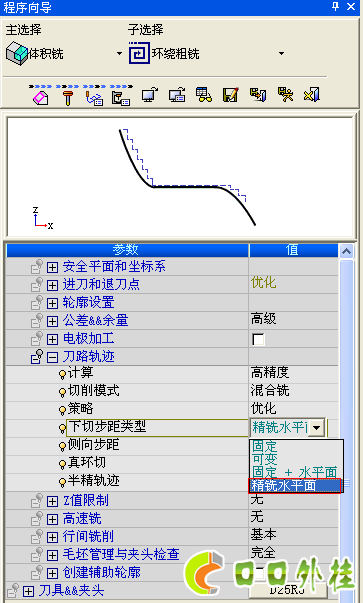Screen dimensions: 363x603
Task: Click the 值 column header
Action: click(293, 250)
